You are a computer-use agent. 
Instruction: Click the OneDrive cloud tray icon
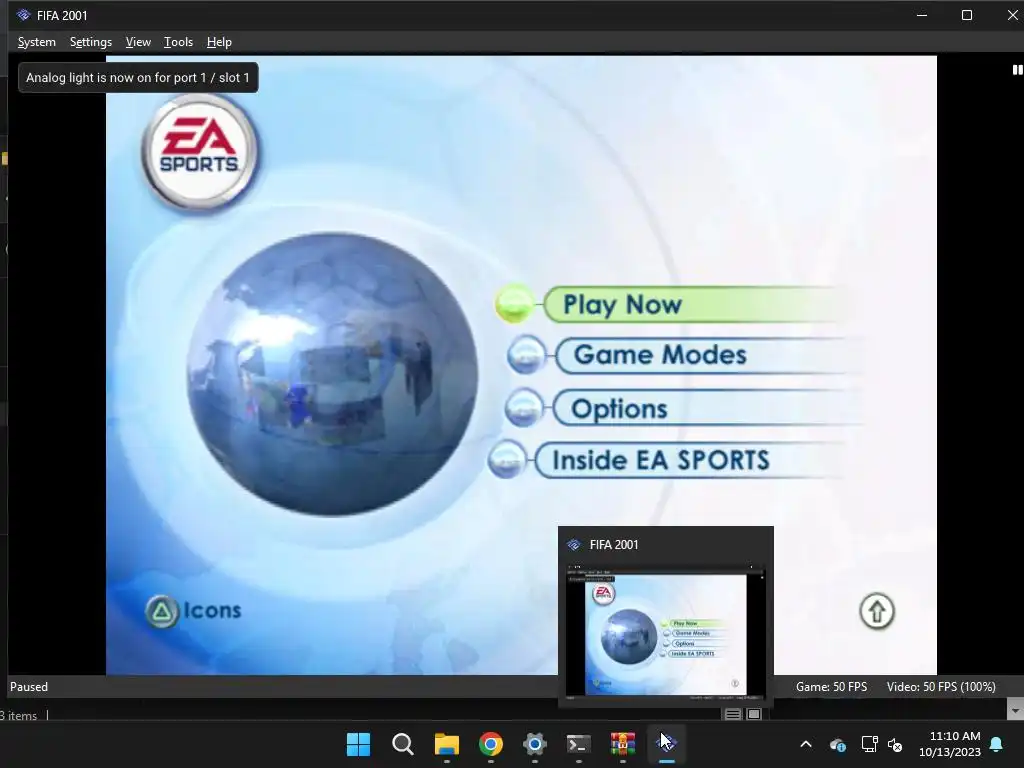point(838,744)
